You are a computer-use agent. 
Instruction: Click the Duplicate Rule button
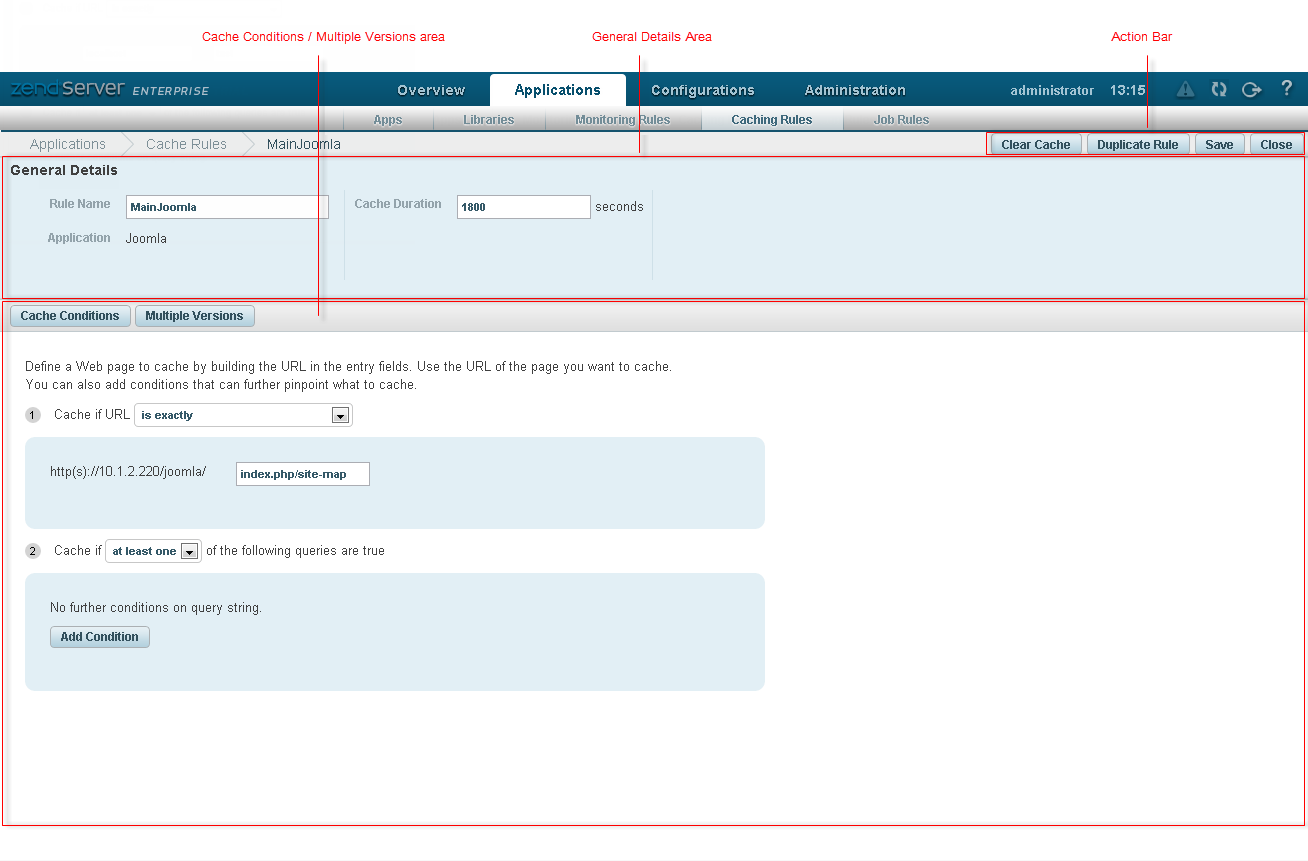tap(1137, 145)
